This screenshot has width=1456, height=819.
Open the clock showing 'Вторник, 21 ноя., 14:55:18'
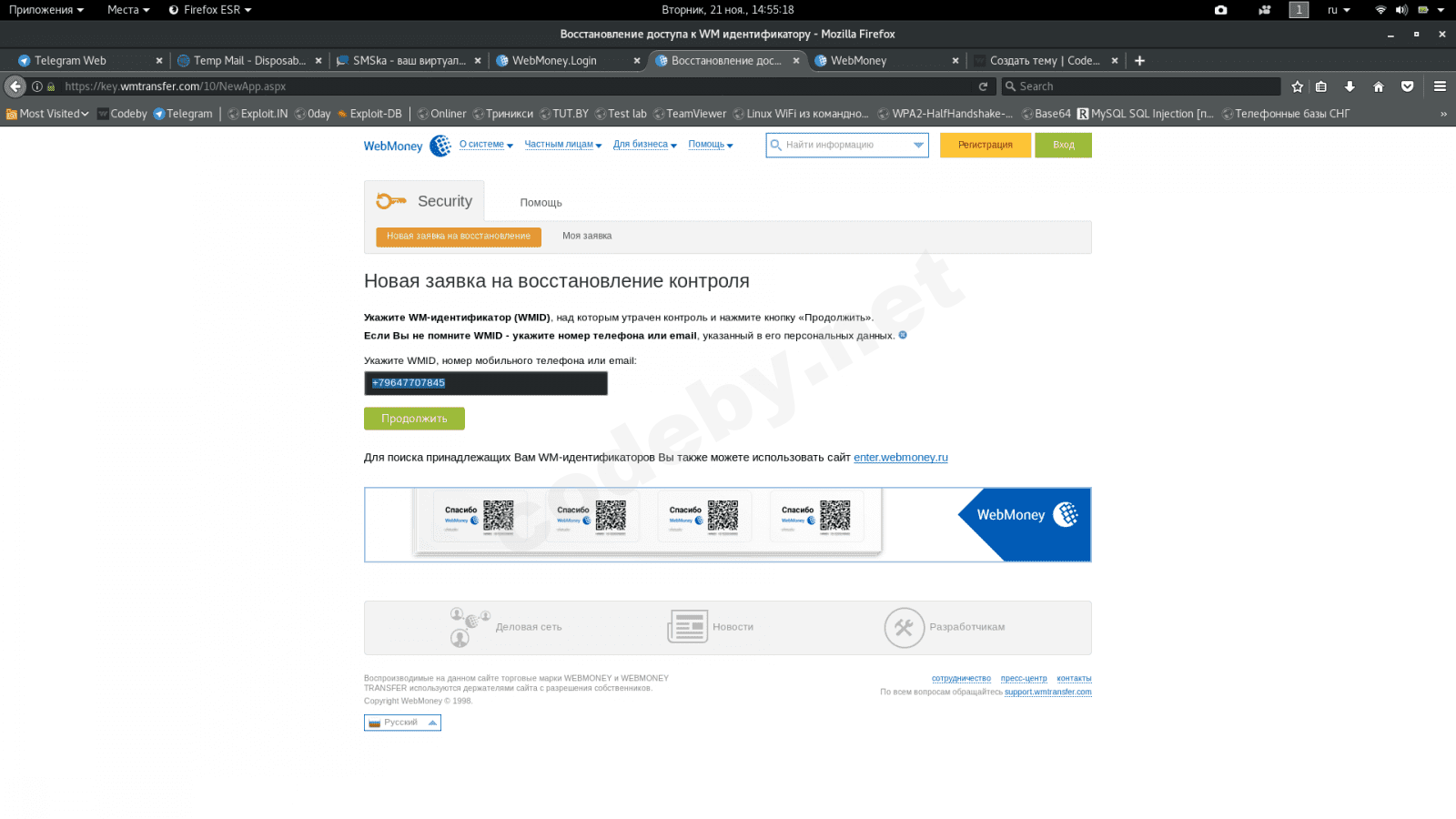pos(728,10)
